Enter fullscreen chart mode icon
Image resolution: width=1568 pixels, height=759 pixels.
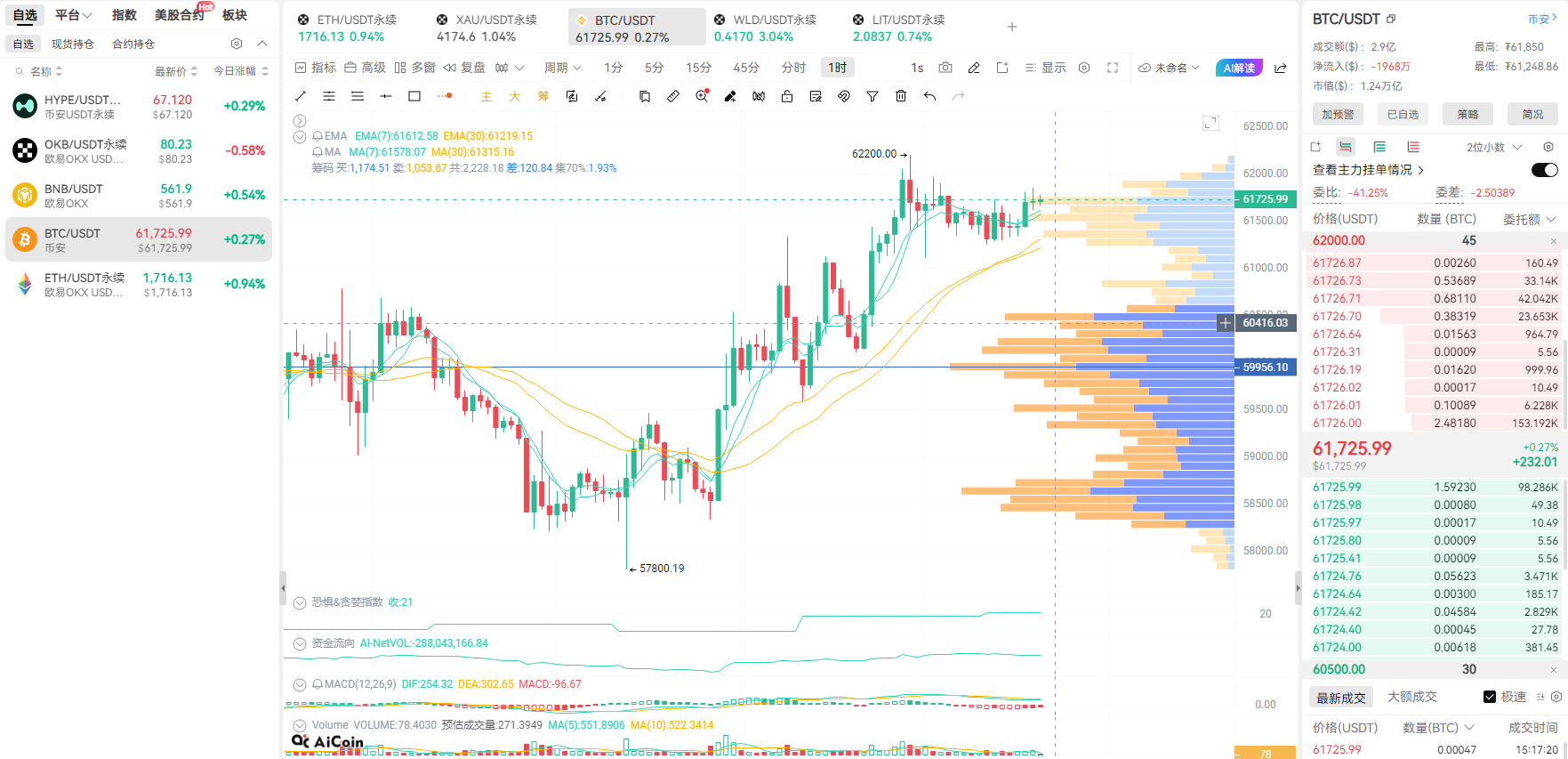click(x=1113, y=68)
